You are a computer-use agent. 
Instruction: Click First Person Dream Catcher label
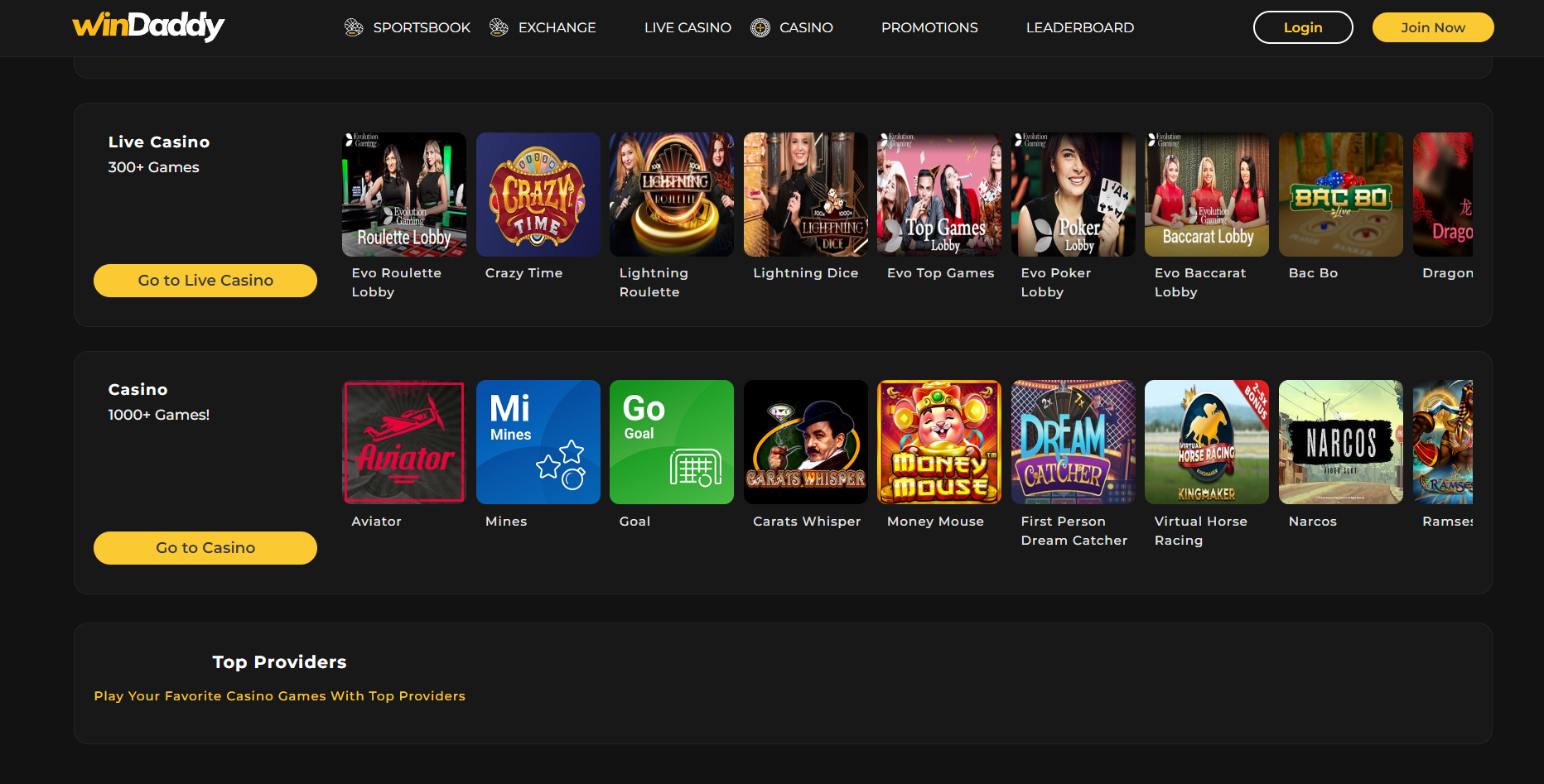(1074, 531)
